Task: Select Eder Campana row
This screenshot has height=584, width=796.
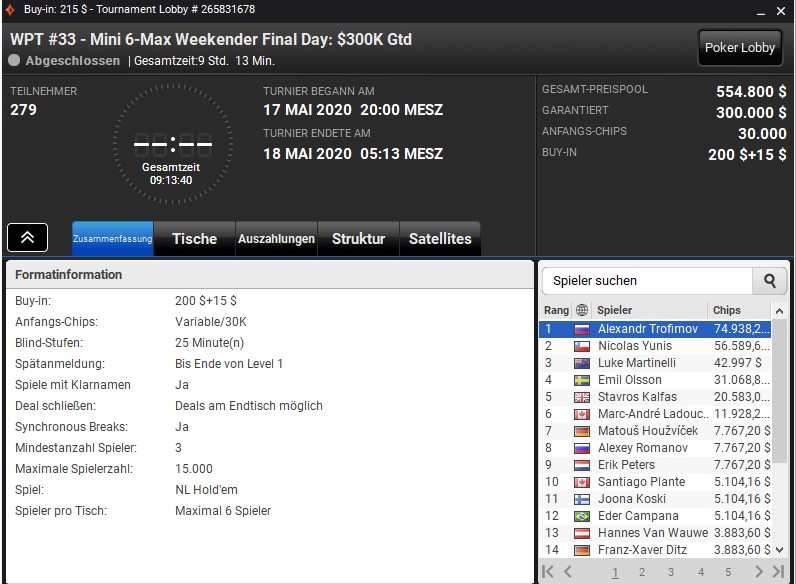Action: 655,516
